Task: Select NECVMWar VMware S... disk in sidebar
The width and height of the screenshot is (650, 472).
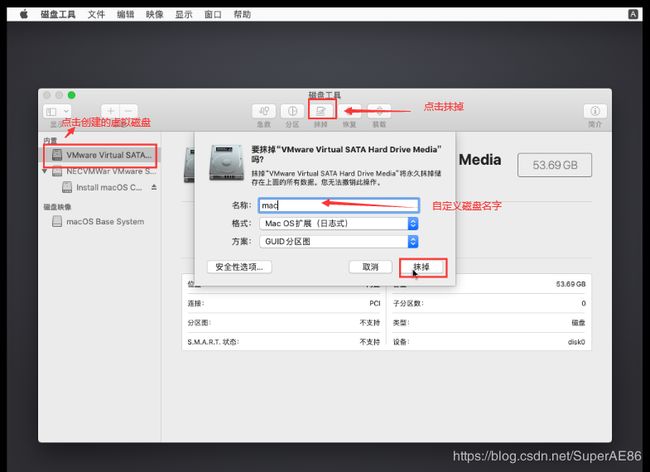Action: pos(104,171)
